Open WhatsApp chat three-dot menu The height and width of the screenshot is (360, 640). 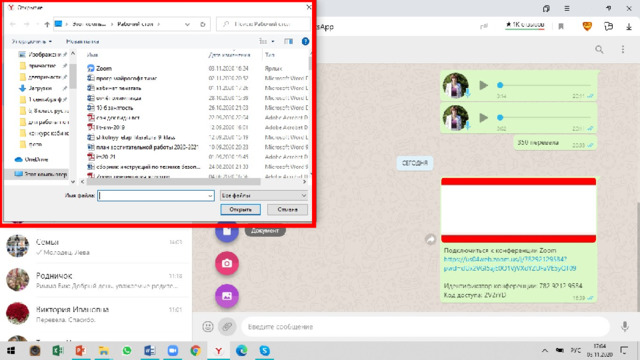(x=623, y=49)
